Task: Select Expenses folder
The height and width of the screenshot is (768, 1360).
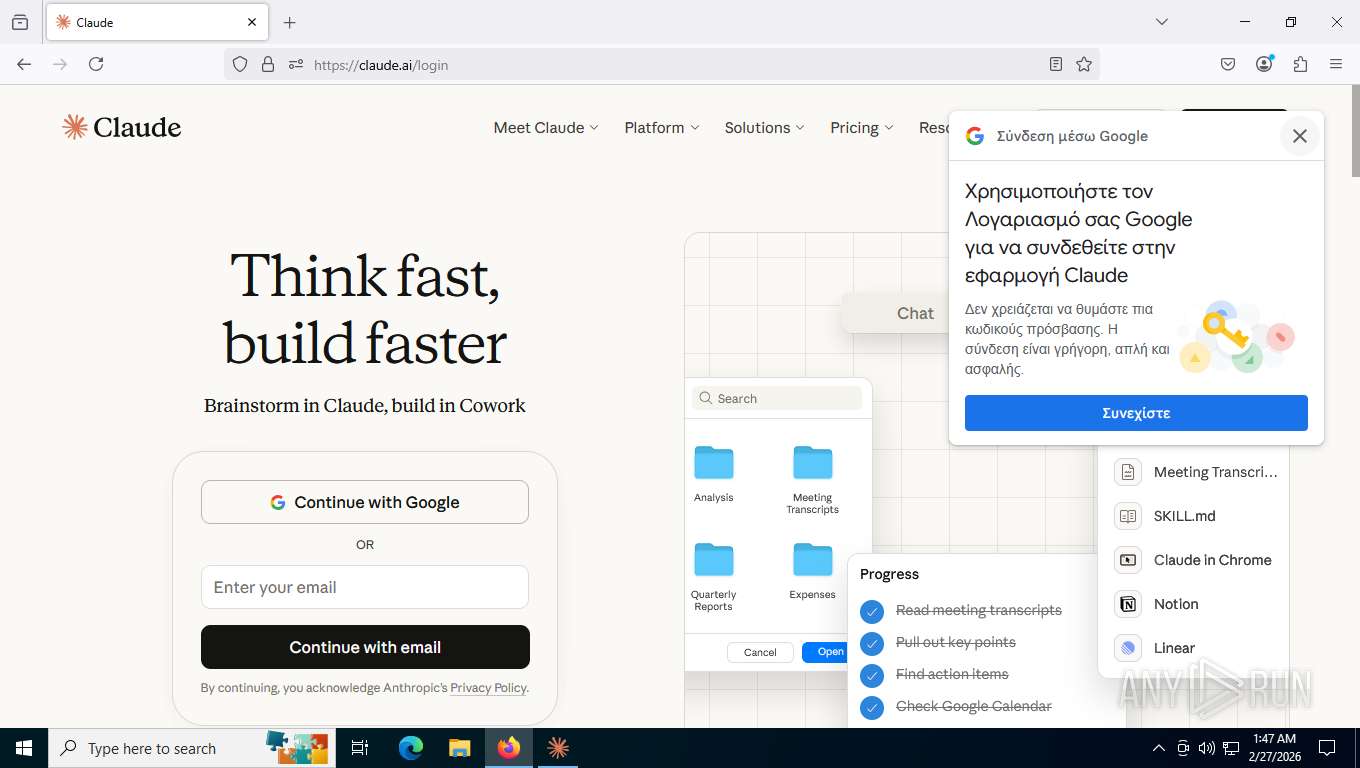Action: (x=812, y=570)
